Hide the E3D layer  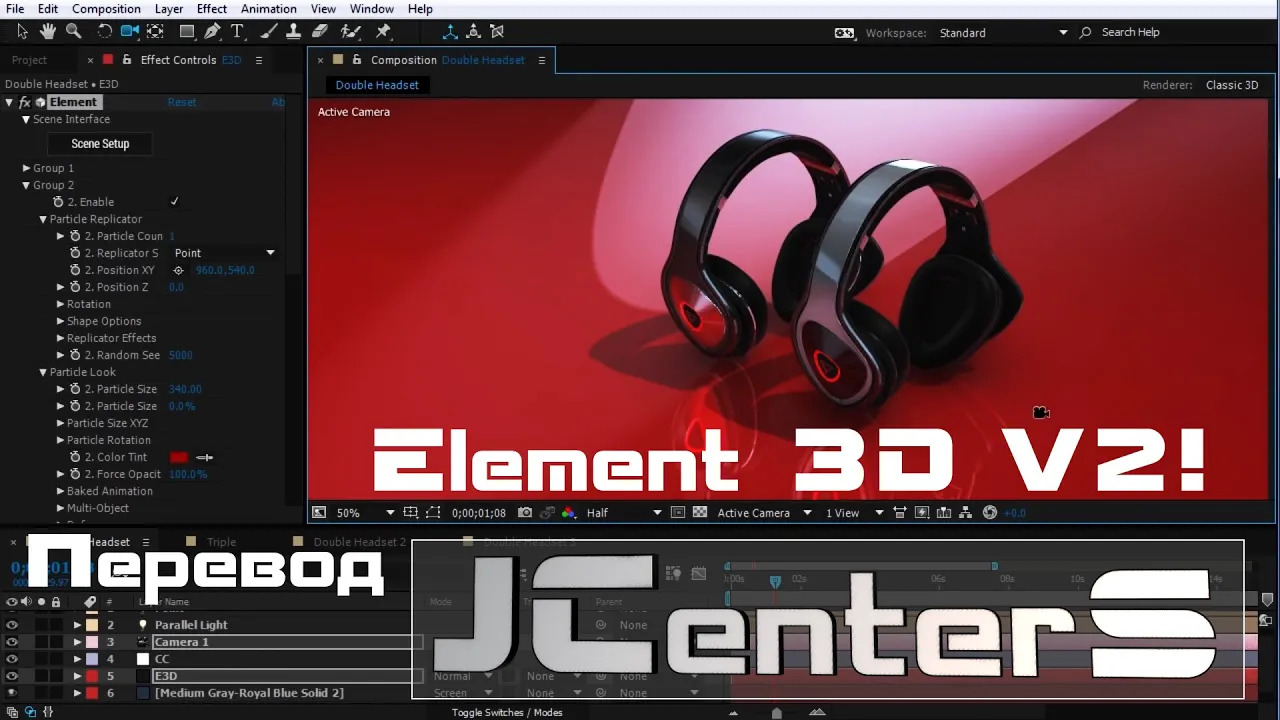click(12, 676)
